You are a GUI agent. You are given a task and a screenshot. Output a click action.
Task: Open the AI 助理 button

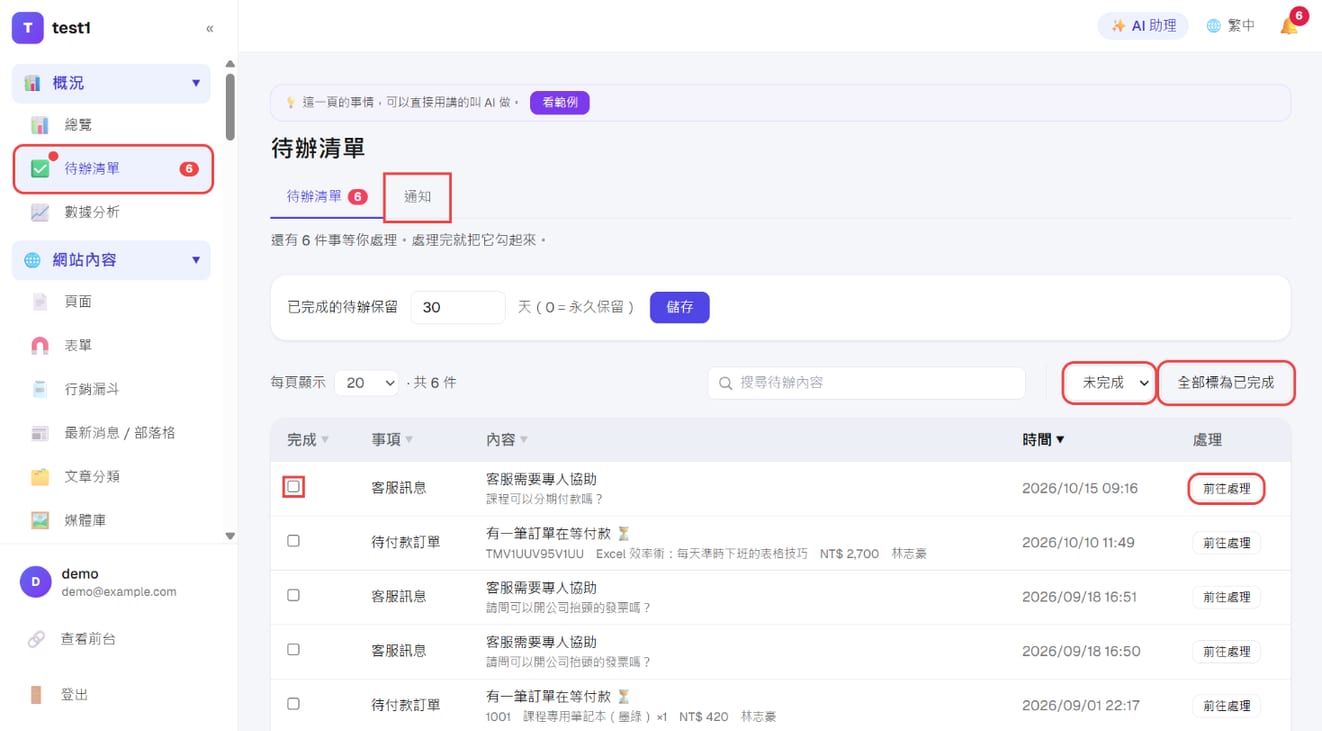(x=1143, y=26)
